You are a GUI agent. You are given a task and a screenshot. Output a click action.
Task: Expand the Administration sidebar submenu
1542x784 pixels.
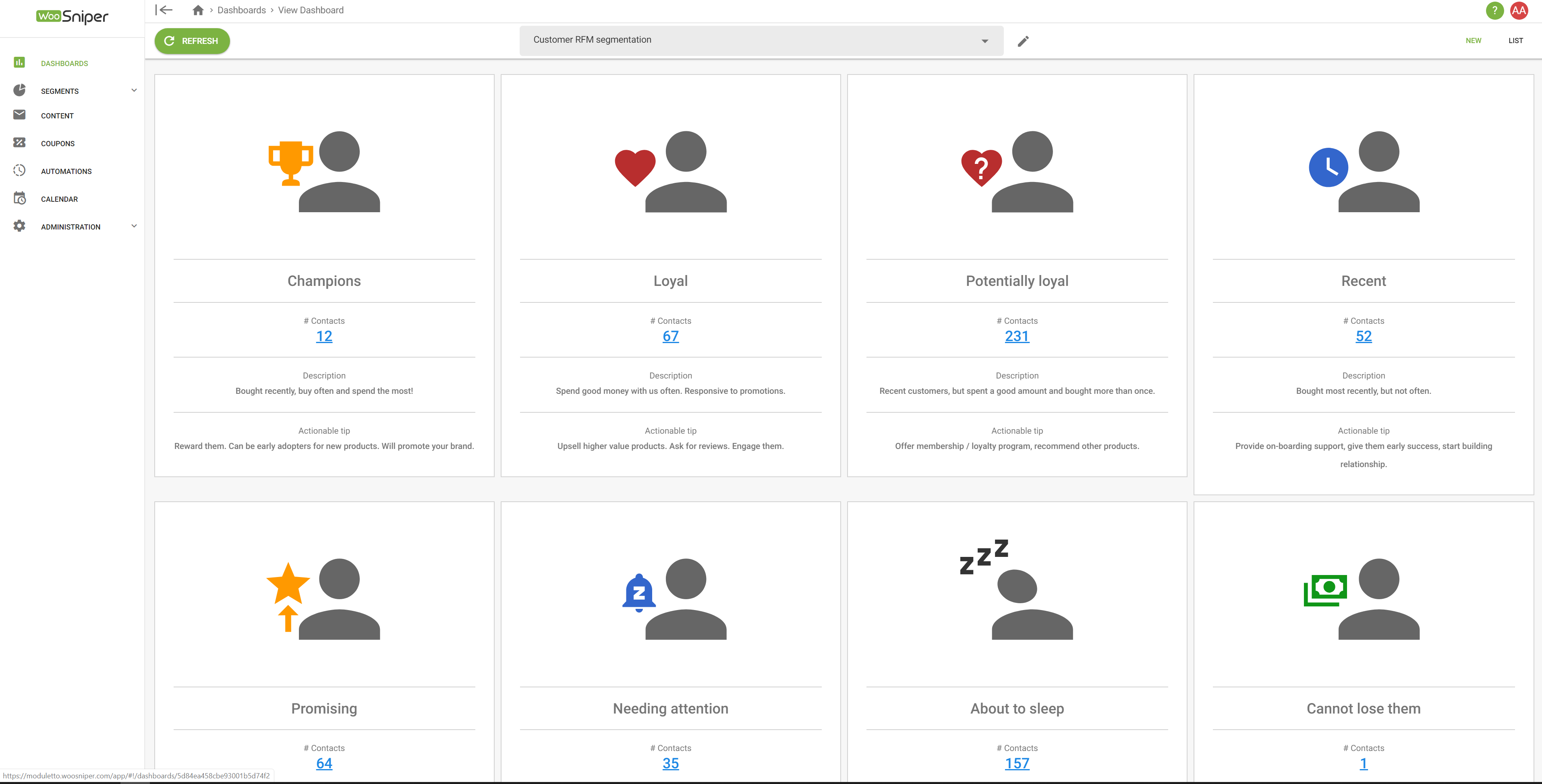[x=133, y=225]
